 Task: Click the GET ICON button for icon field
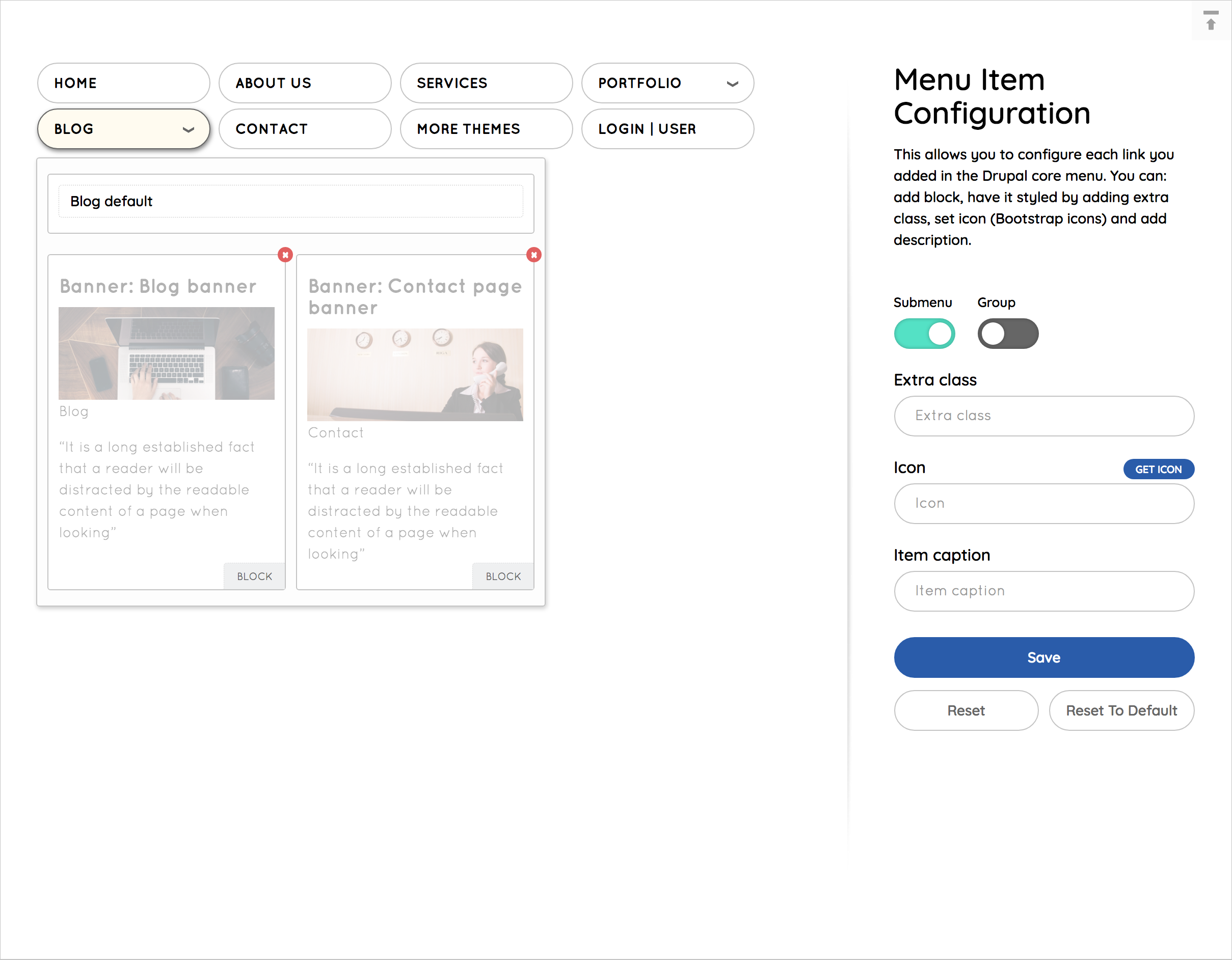1158,469
